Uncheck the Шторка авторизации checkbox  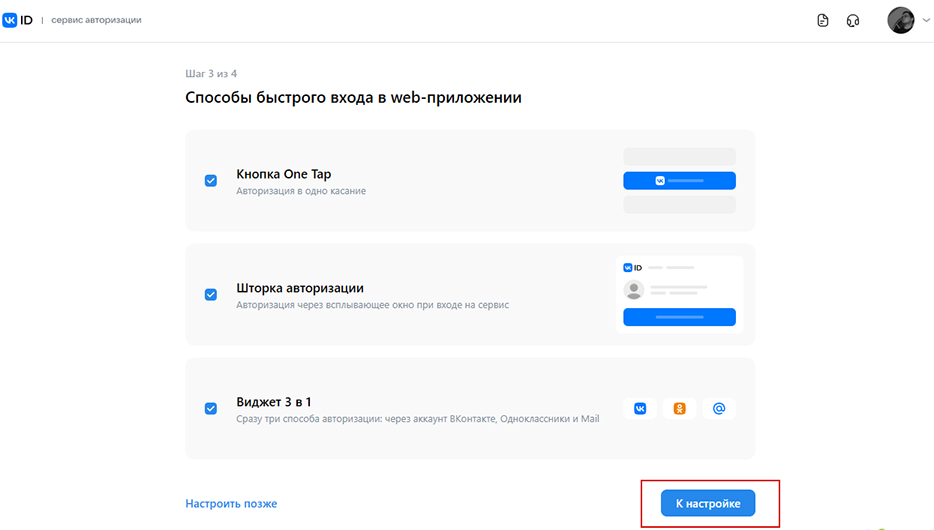tap(211, 295)
